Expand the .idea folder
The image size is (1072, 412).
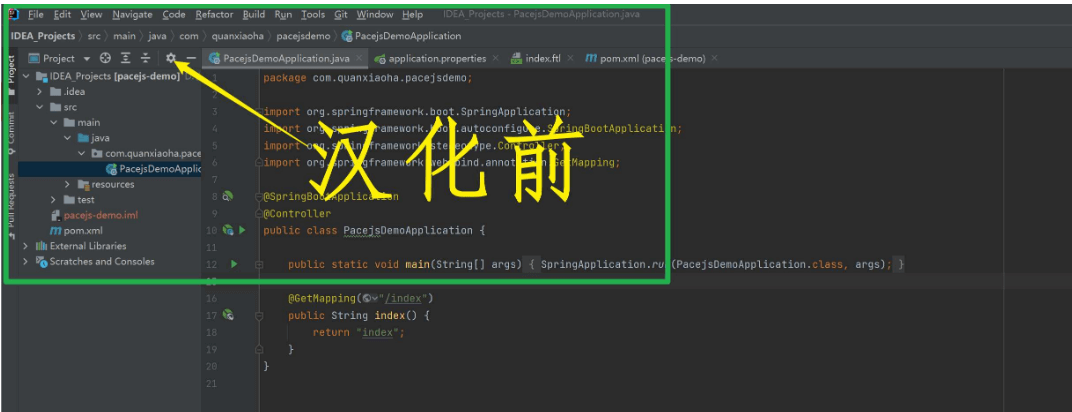pyautogui.click(x=40, y=92)
